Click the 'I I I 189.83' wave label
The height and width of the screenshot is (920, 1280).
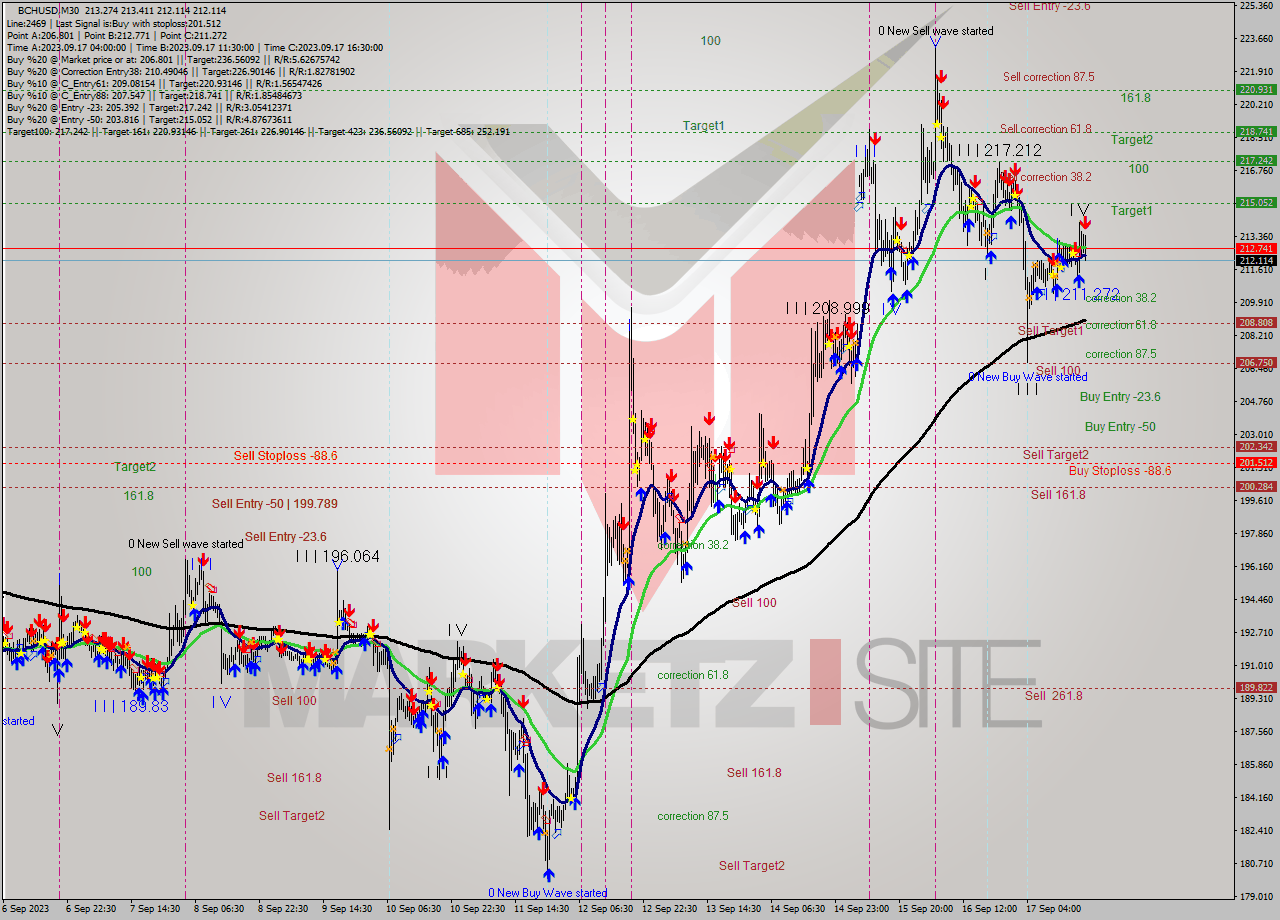click(131, 706)
